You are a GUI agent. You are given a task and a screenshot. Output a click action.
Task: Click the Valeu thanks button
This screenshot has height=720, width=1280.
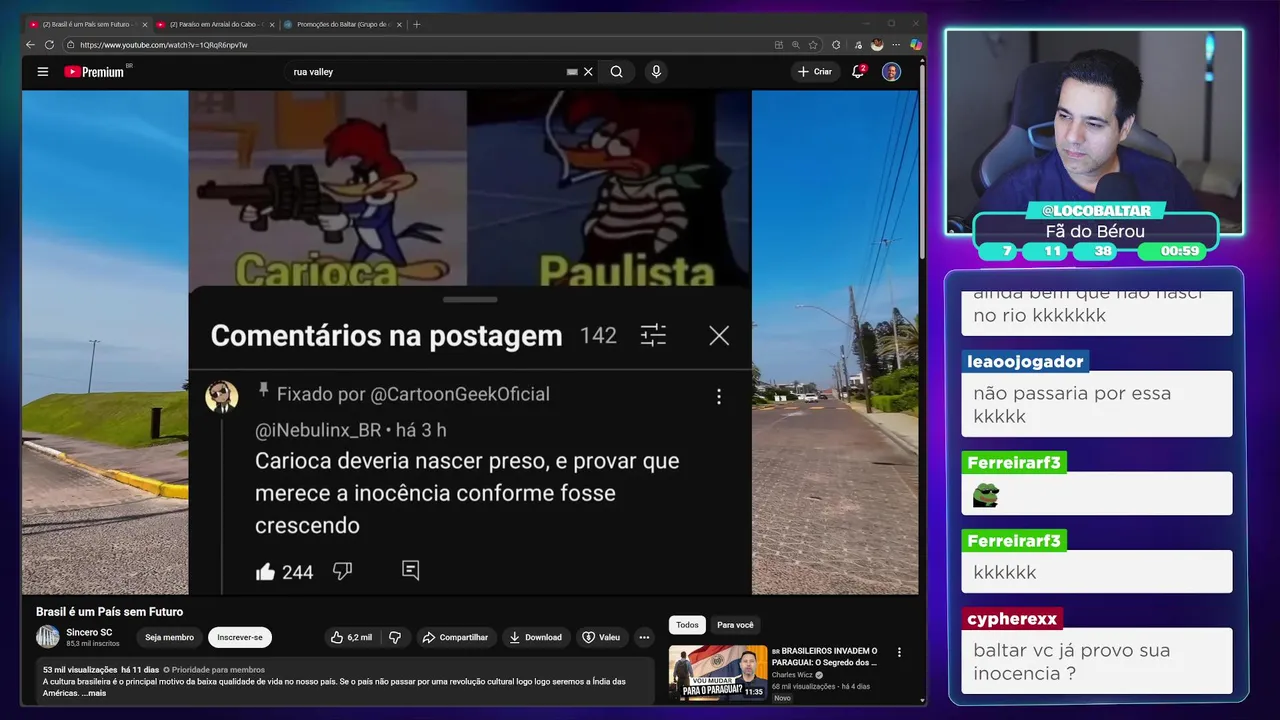point(601,637)
